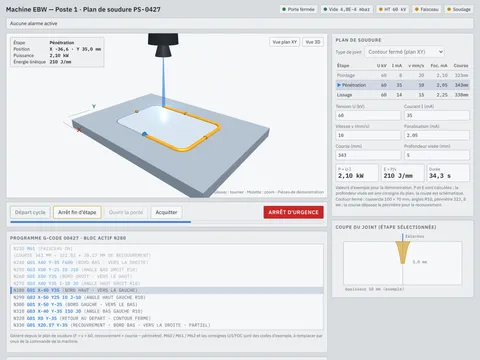The image size is (480, 360).
Task: Click the 5,0 mm depth label in joint view
Action: click(420, 262)
